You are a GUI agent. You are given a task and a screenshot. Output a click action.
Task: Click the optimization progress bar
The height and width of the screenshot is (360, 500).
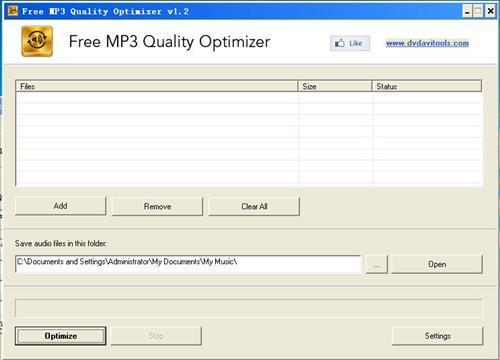point(249,308)
